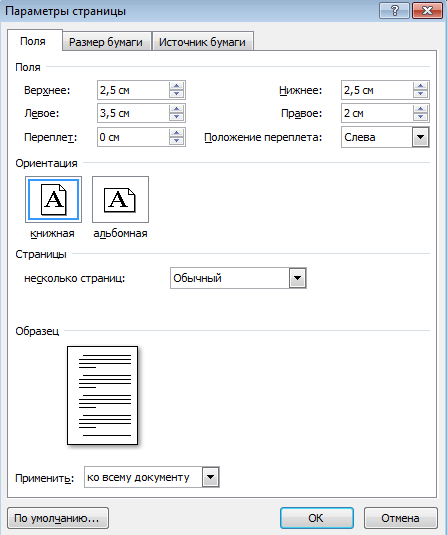Screen dimensions: 447x535
Task: Select the альбомная landscape orientation icon
Action: coord(120,200)
